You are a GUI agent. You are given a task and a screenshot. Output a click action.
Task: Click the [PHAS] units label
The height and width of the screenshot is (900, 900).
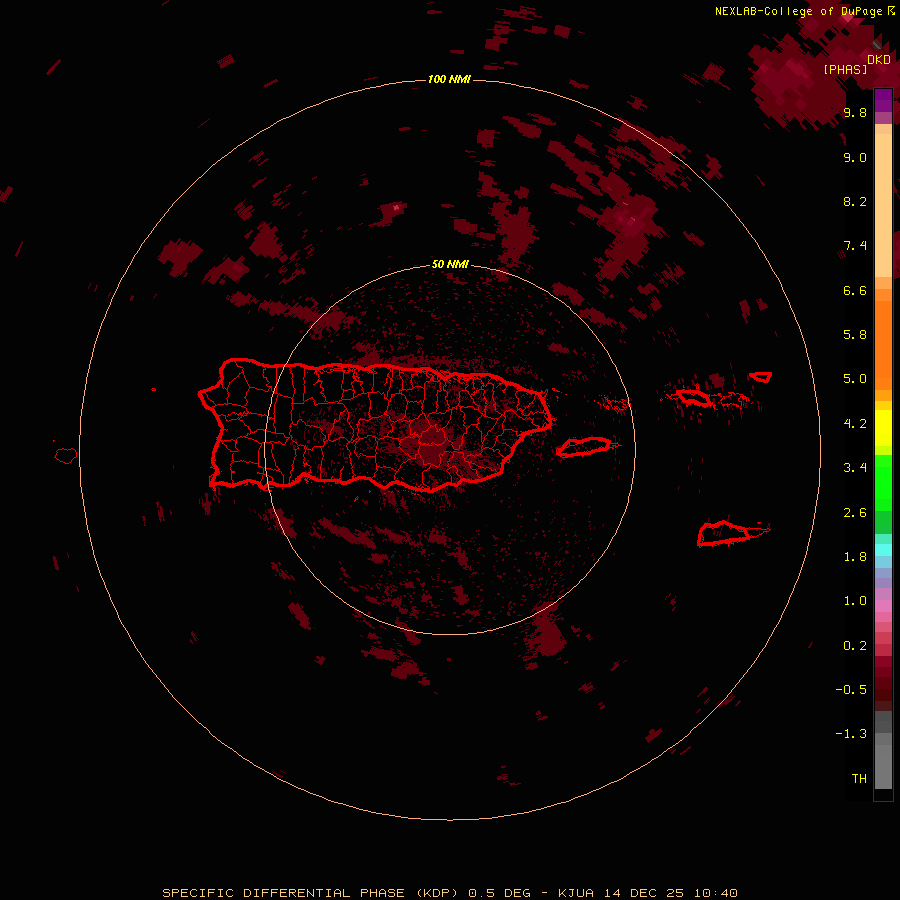click(845, 69)
